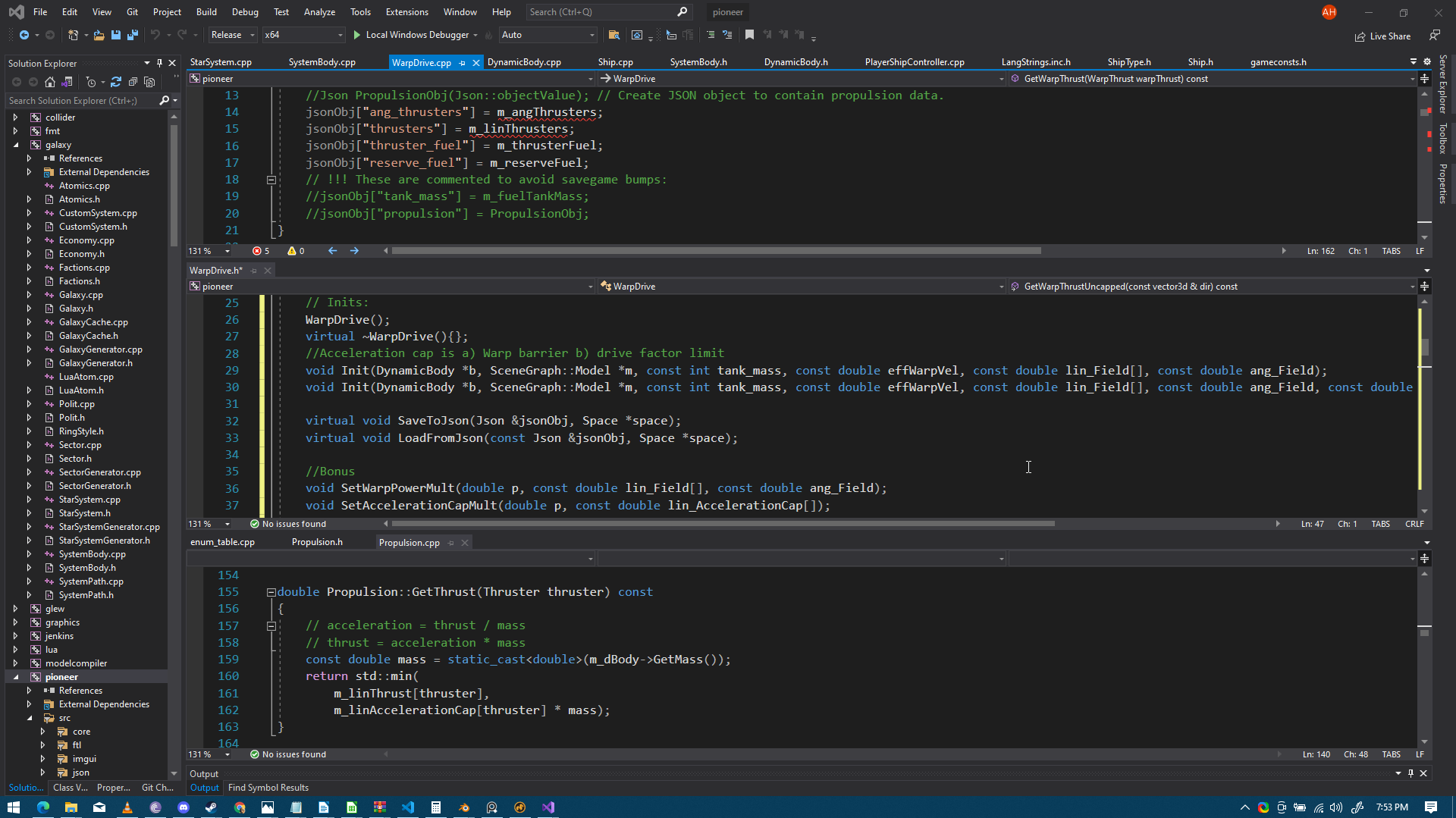Switch views icon in Solution Explorer toolbar
Screen dimensions: 1456x818
pos(67,82)
